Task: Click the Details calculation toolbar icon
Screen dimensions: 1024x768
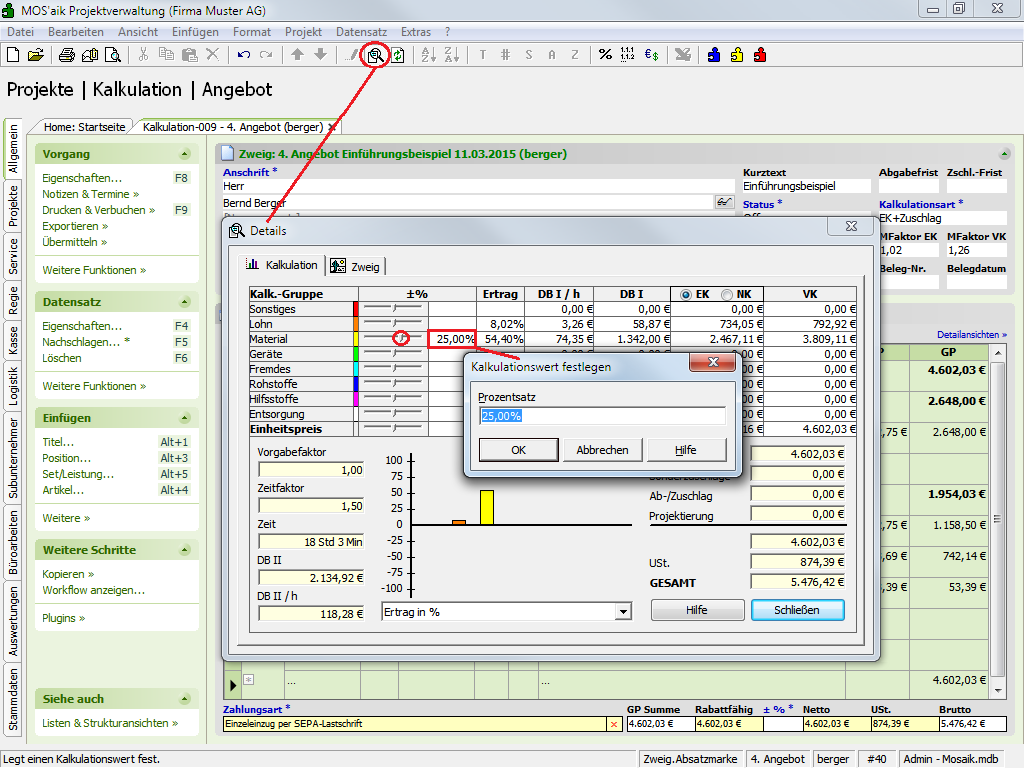Action: point(375,55)
